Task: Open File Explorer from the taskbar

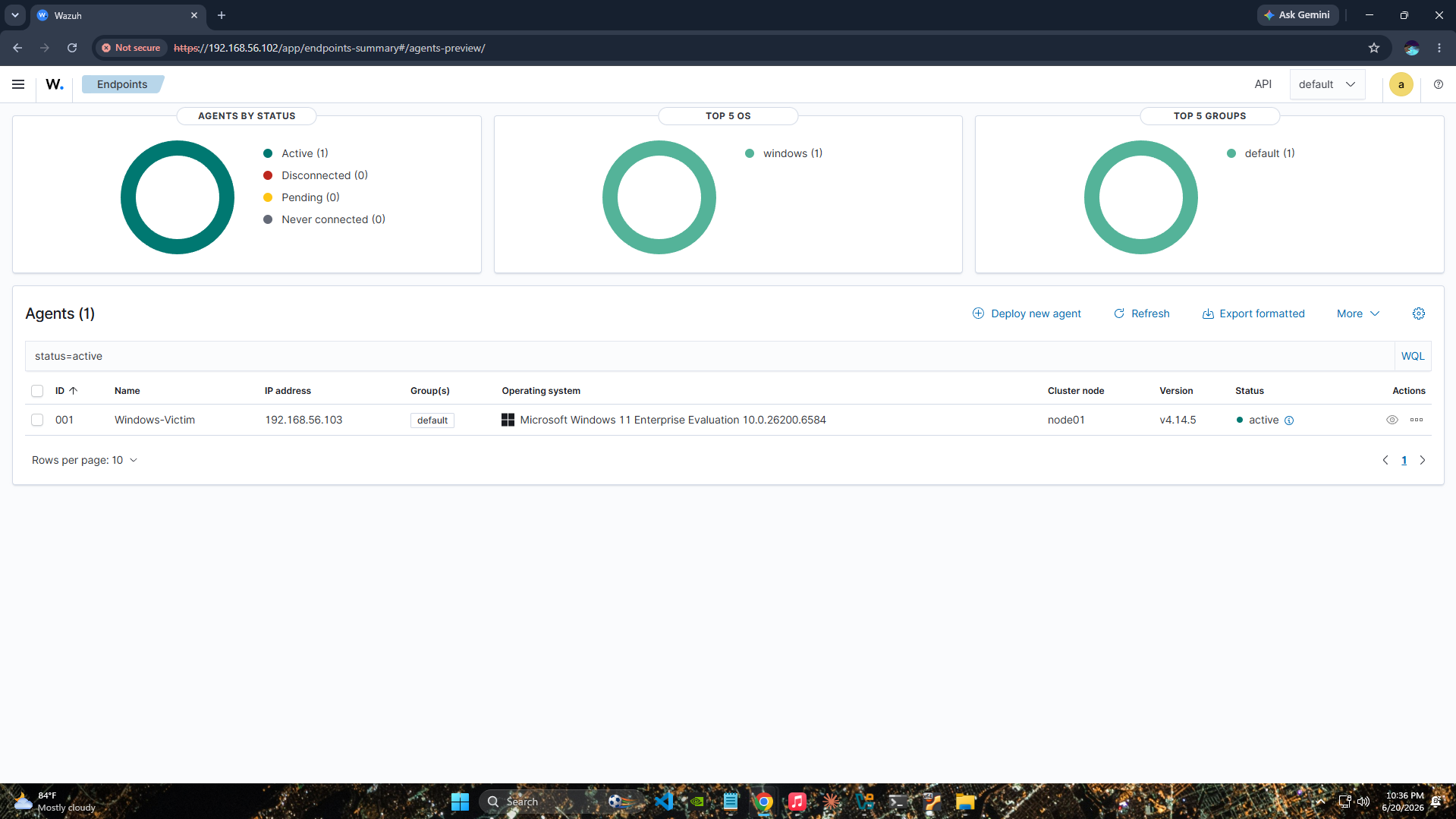Action: coord(964,802)
